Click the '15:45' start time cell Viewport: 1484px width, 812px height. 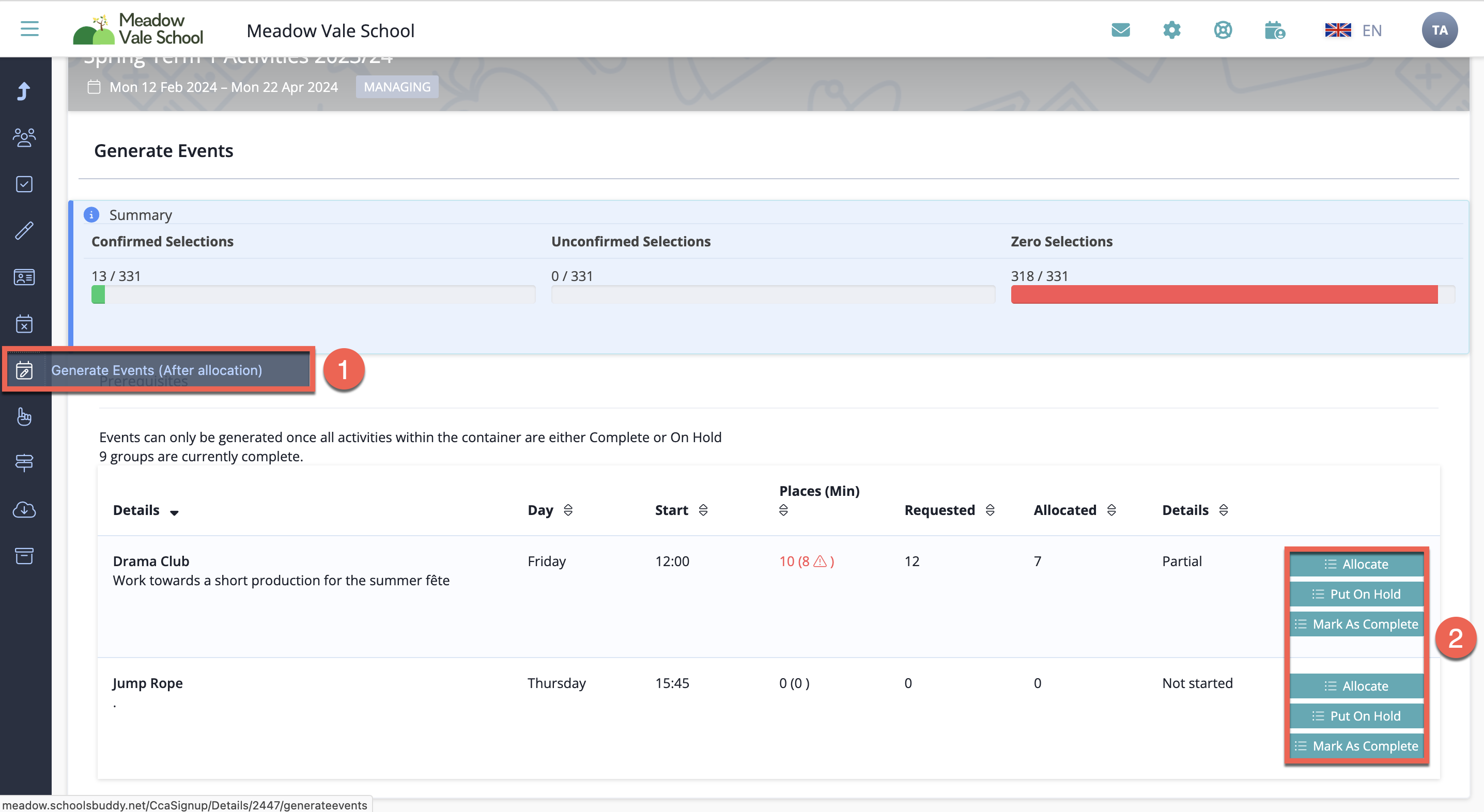(x=672, y=683)
